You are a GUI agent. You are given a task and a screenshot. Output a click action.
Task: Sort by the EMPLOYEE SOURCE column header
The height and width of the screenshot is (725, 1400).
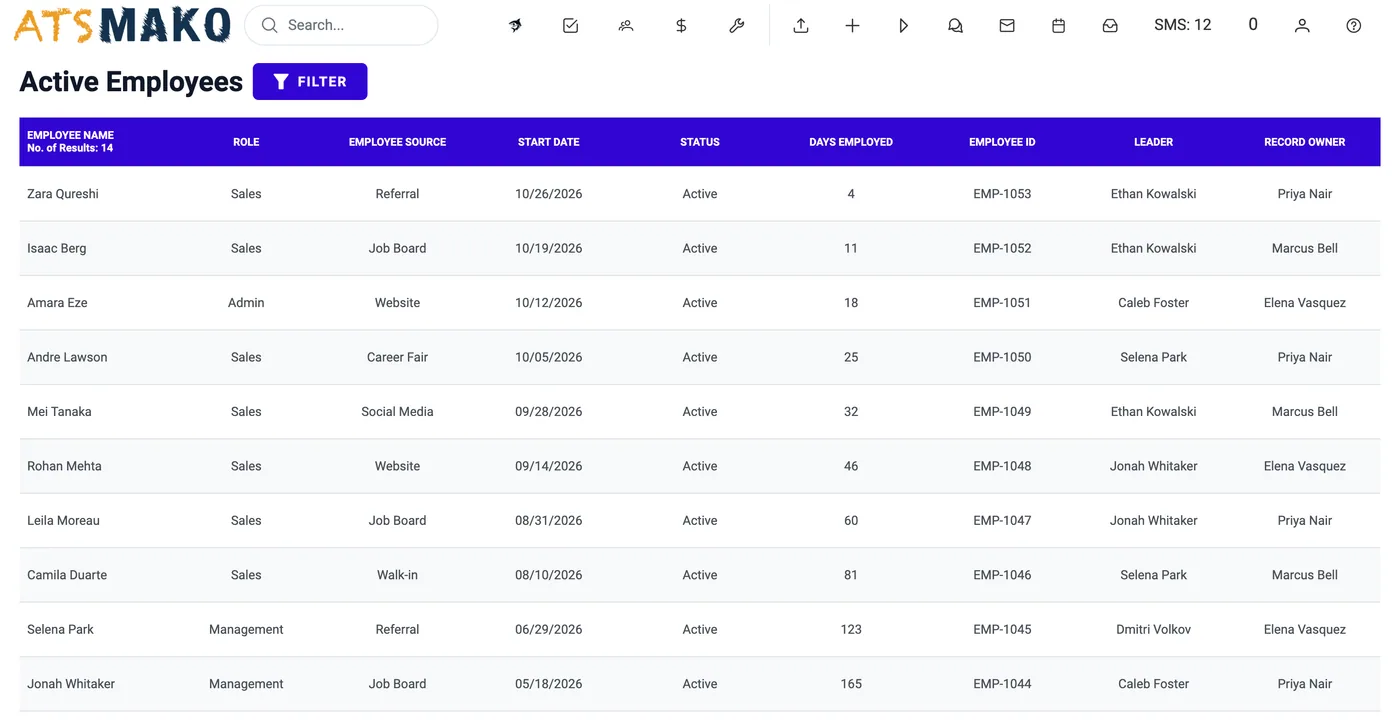click(x=397, y=142)
